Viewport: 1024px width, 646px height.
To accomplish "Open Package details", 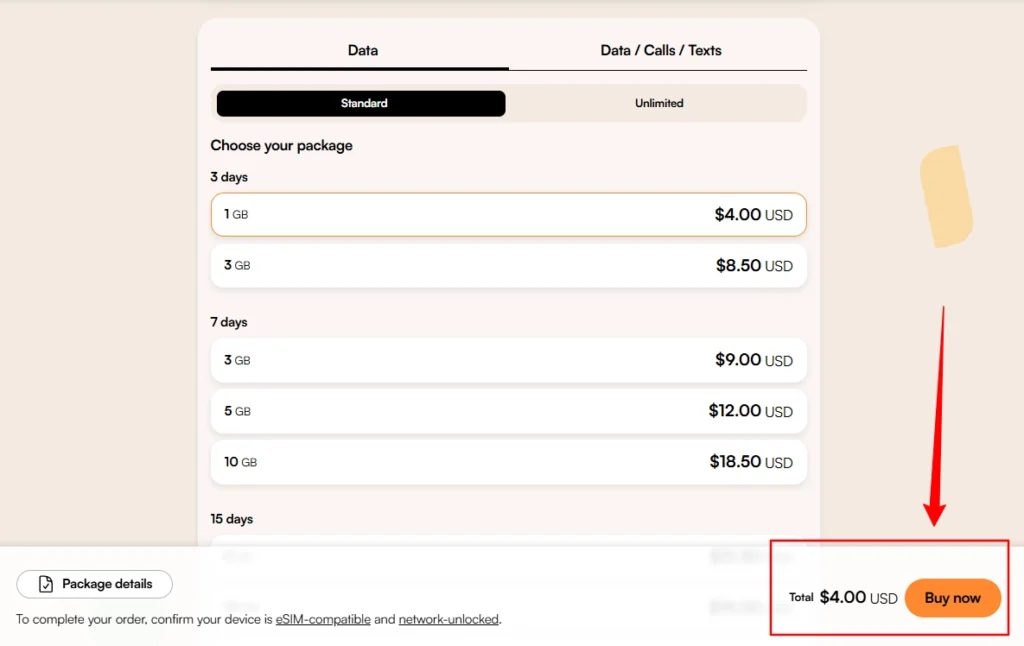I will 95,584.
